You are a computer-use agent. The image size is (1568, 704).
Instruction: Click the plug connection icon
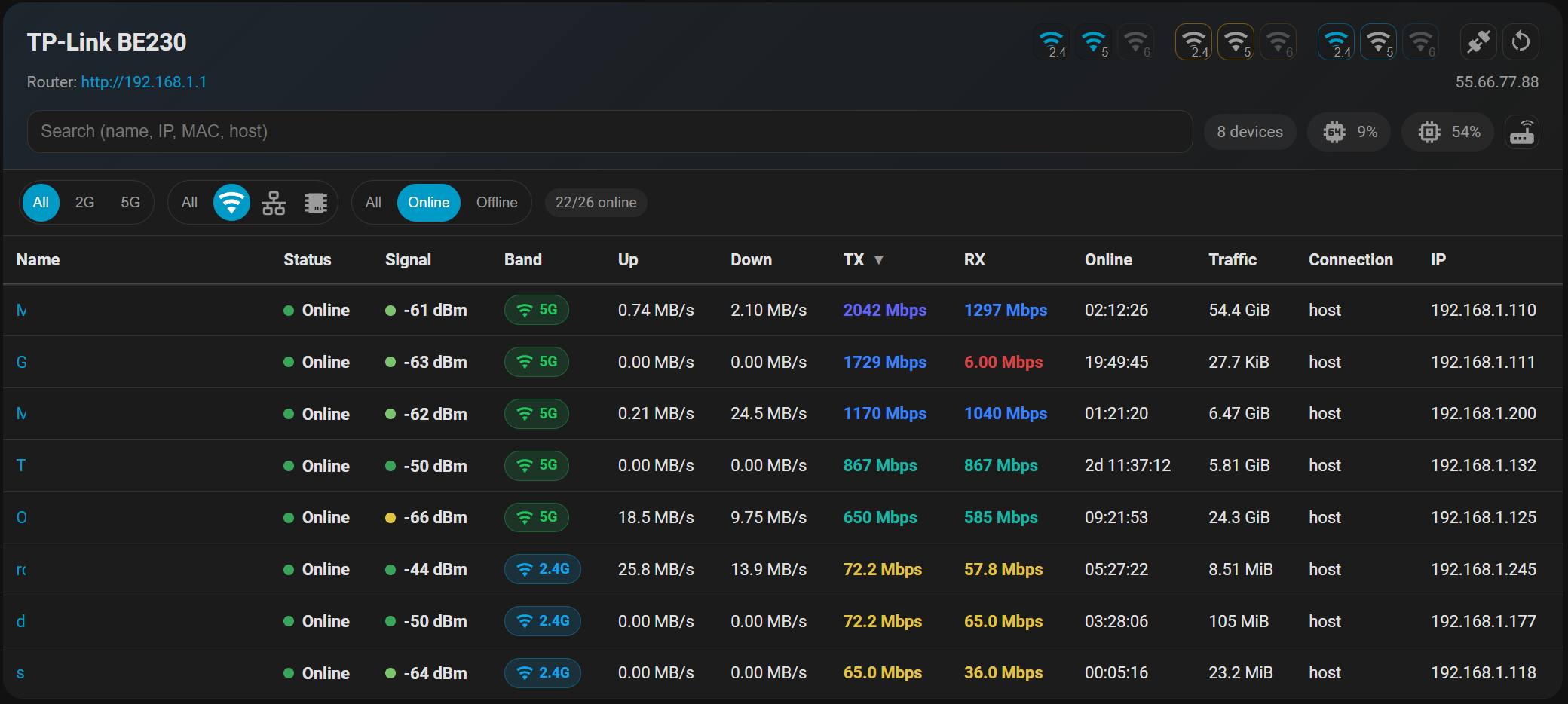[1478, 42]
